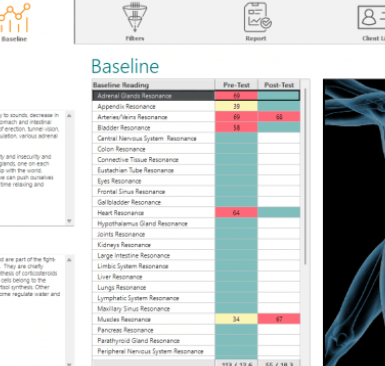Select Parathyroid Gland Resonance row
Image resolution: width=385 pixels, height=366 pixels.
point(196,341)
